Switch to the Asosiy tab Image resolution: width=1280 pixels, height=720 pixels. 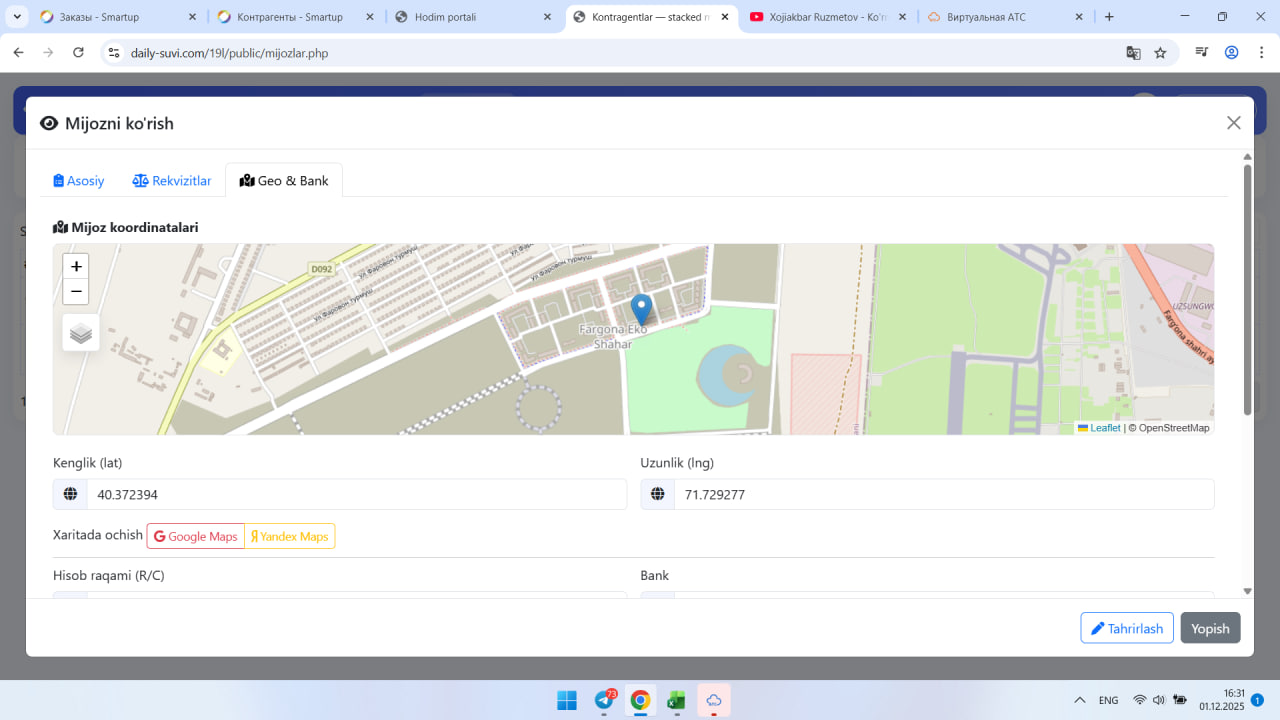(79, 181)
